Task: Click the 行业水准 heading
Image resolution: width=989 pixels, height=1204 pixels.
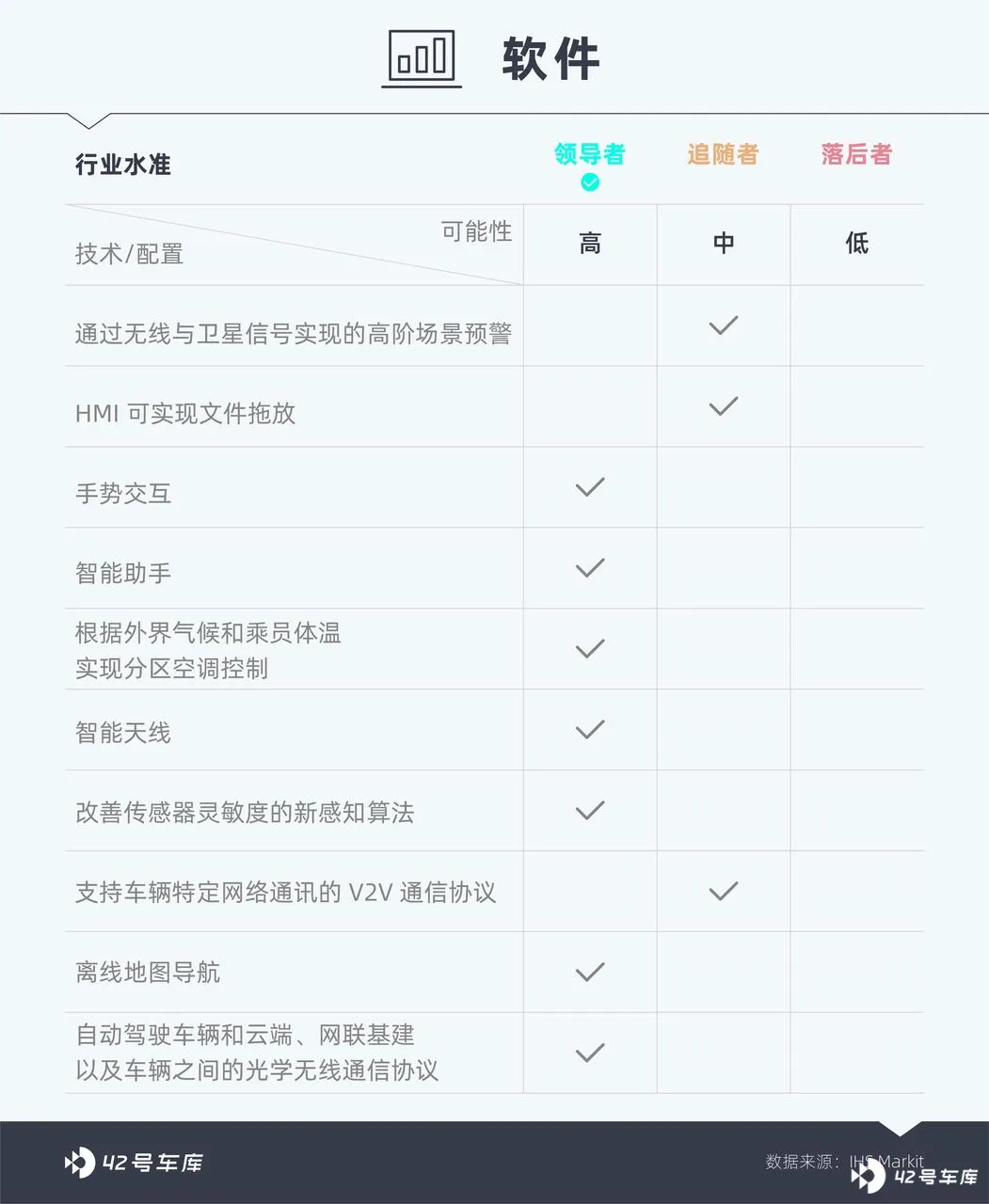Action: 123,165
